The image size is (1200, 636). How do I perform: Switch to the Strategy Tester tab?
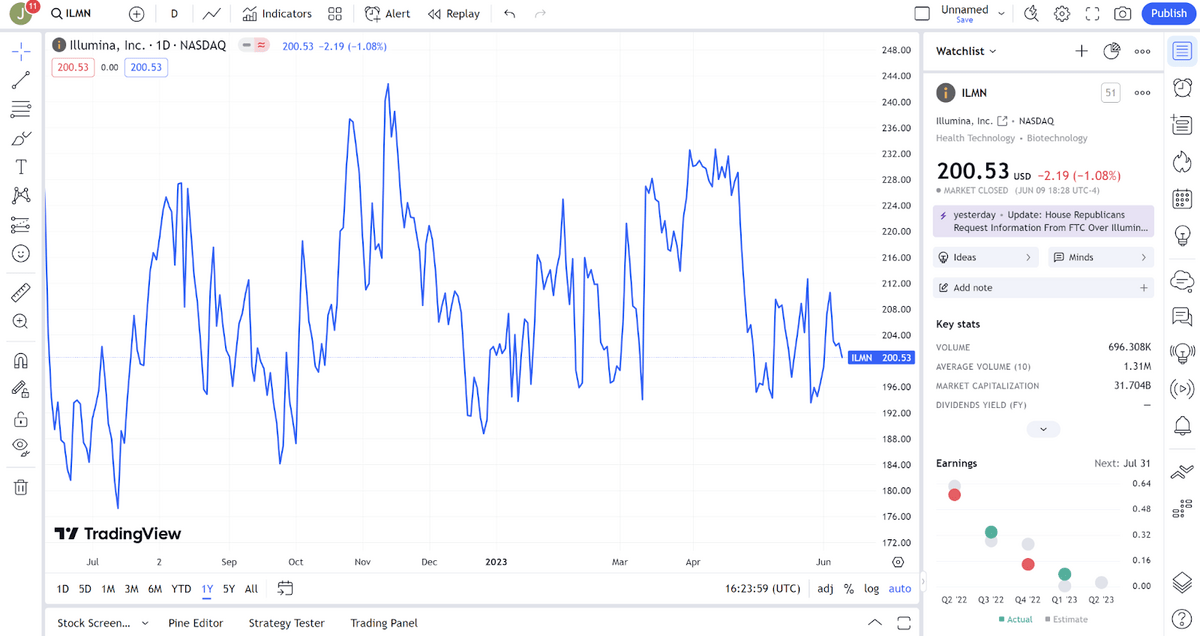(x=287, y=623)
